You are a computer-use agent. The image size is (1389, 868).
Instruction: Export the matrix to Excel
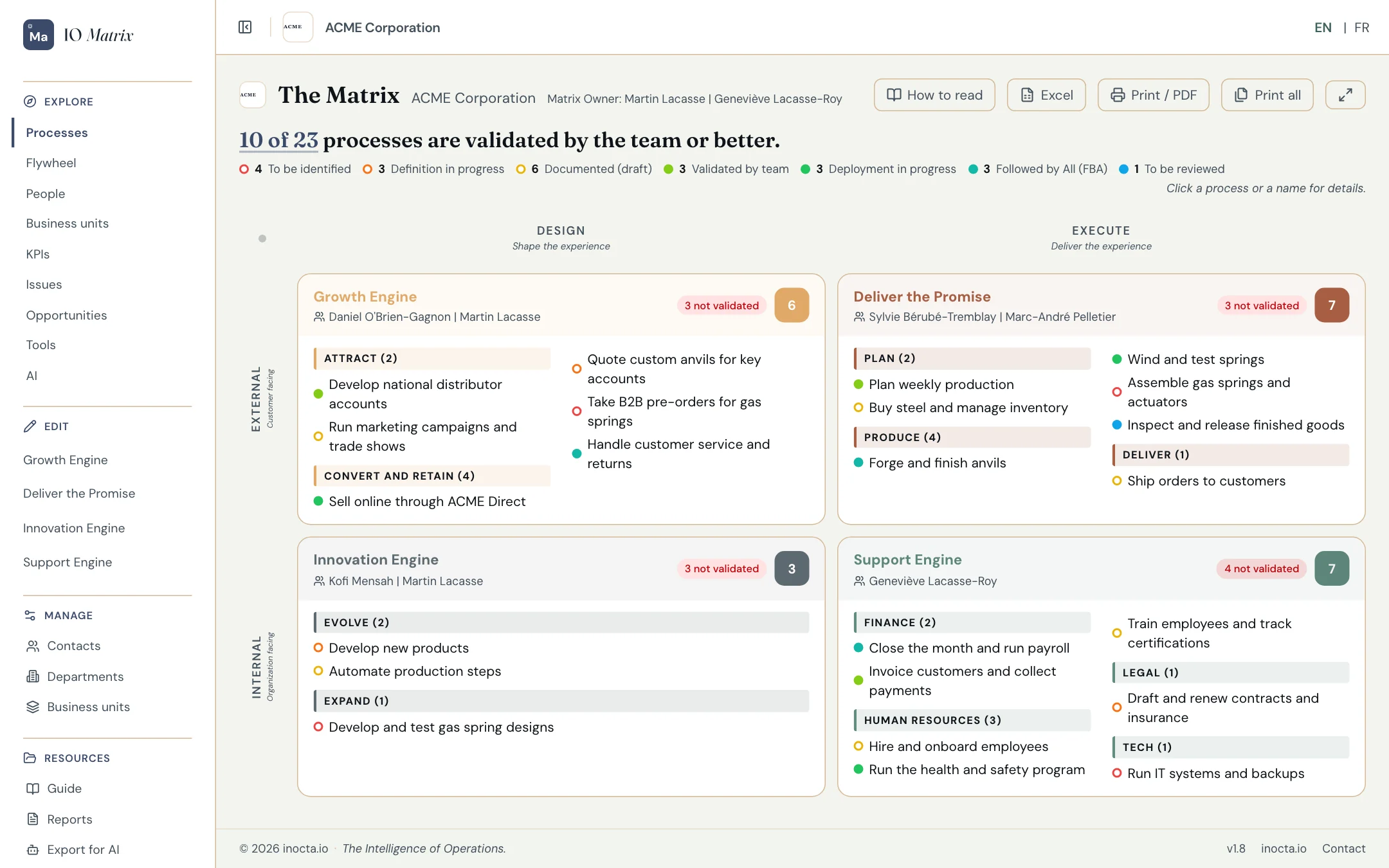[1046, 95]
